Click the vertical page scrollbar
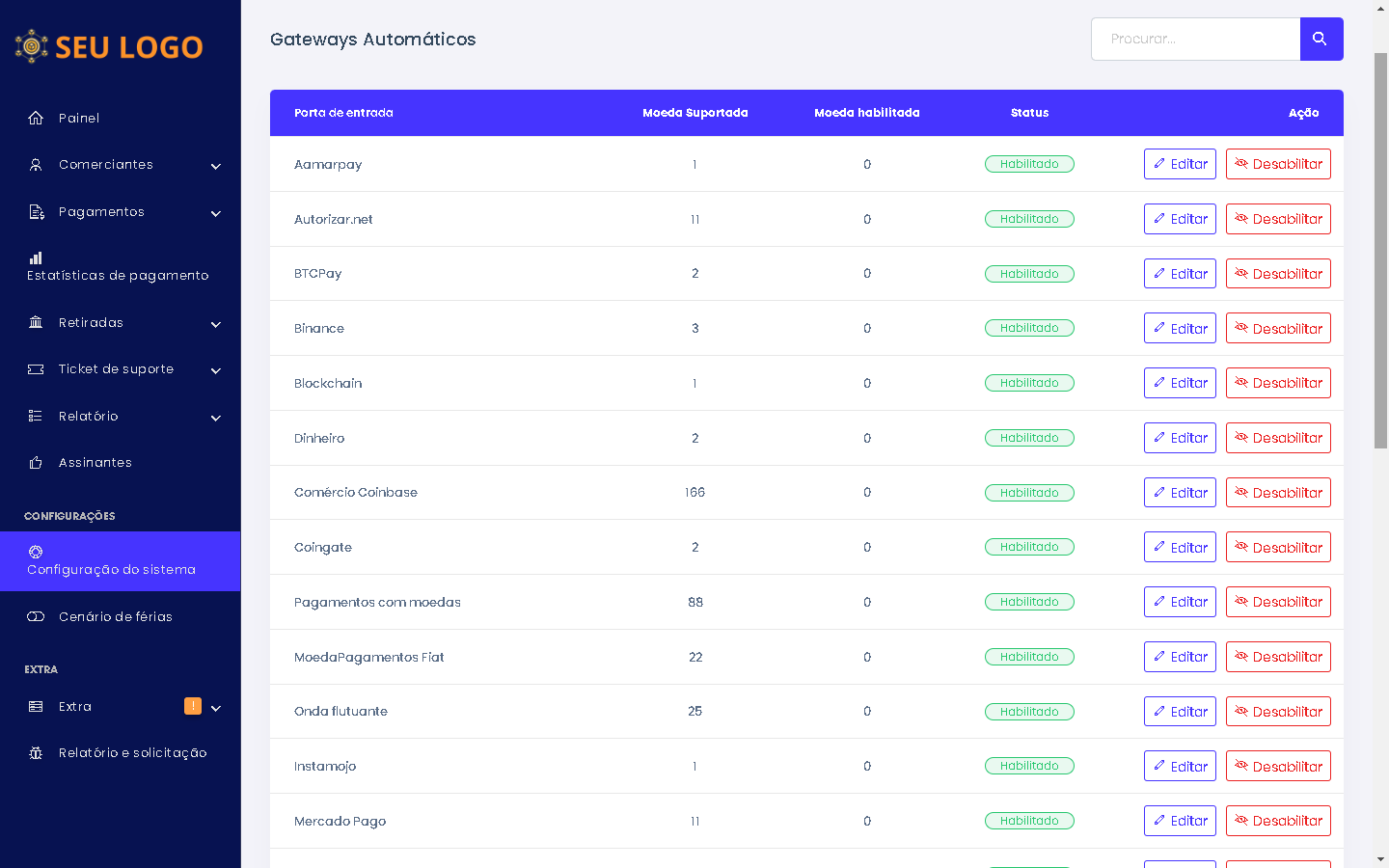The width and height of the screenshot is (1389, 868). (1380, 251)
